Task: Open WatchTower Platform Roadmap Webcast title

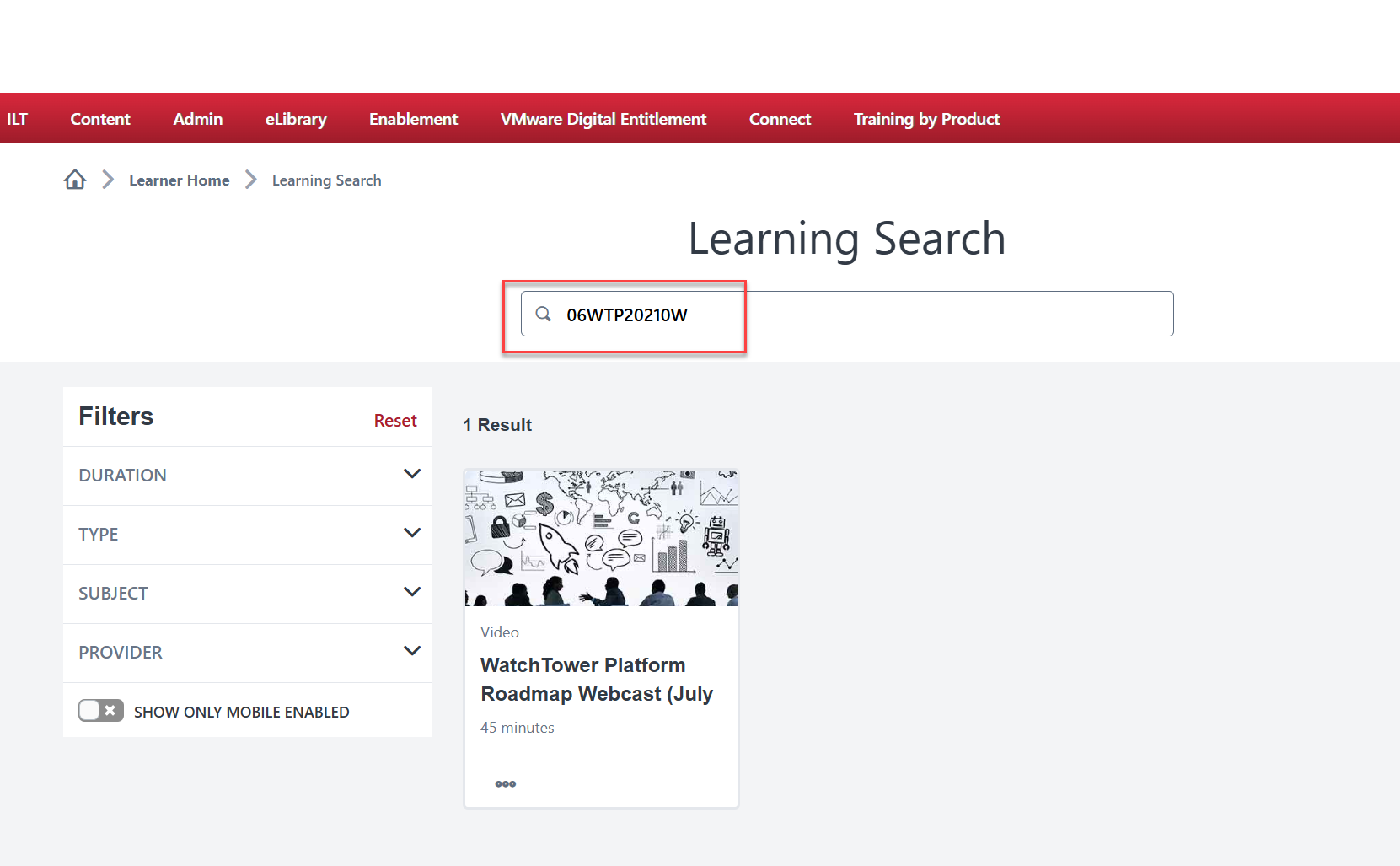Action: tap(597, 680)
